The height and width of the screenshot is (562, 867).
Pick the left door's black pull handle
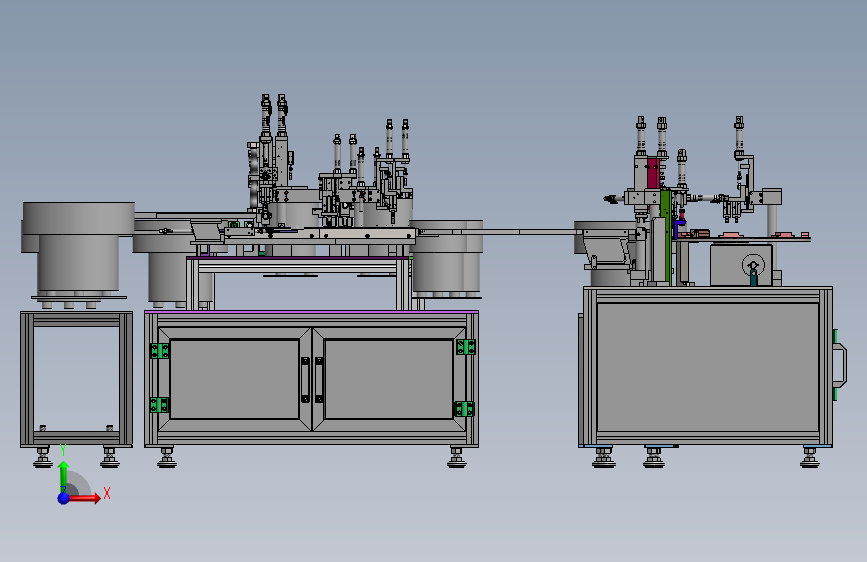coord(305,379)
